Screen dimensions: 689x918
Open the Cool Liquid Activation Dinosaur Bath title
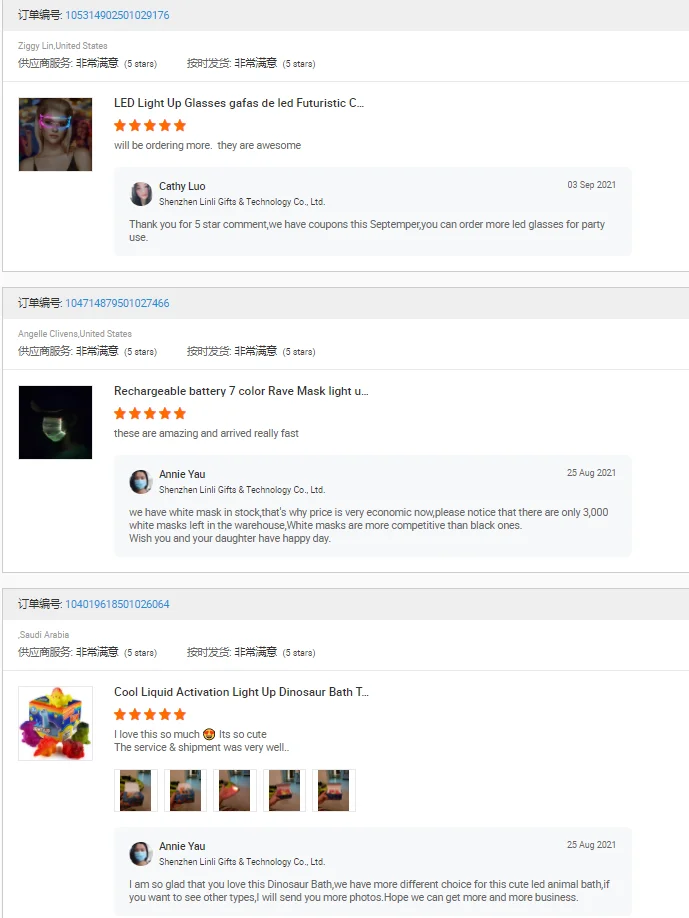[241, 692]
